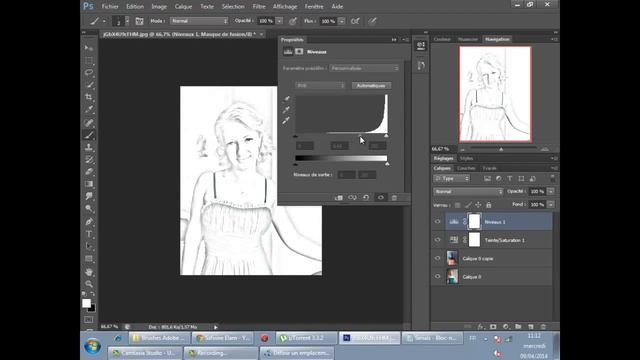Select the Rectangular Marquee tool
The height and width of the screenshot is (360, 640).
[89, 60]
